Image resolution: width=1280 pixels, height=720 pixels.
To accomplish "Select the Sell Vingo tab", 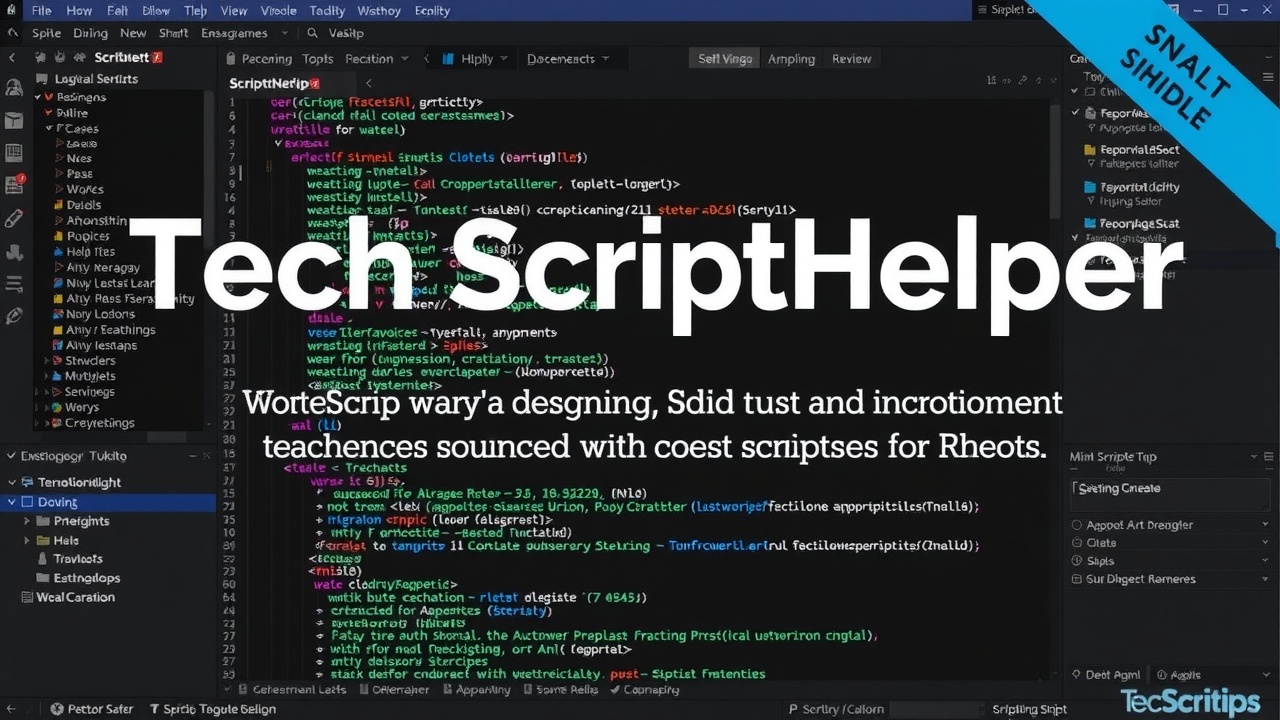I will [x=725, y=59].
